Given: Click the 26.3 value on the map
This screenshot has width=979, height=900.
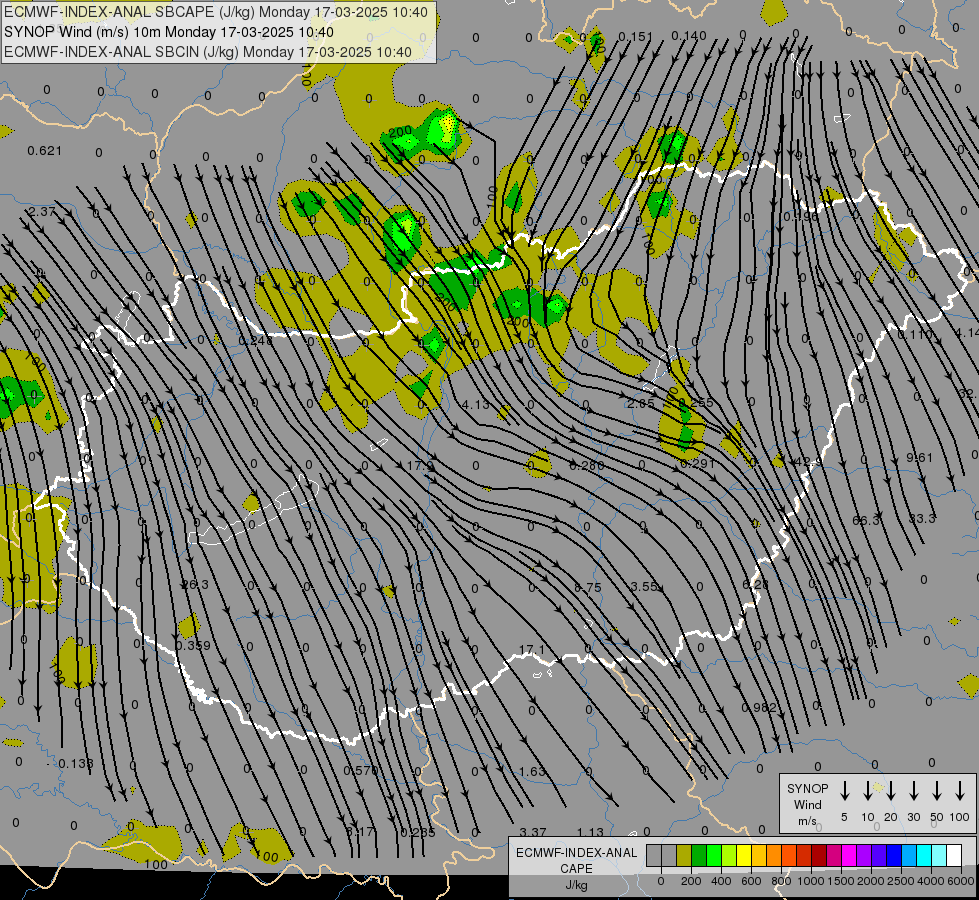Looking at the screenshot, I should pos(195,585).
